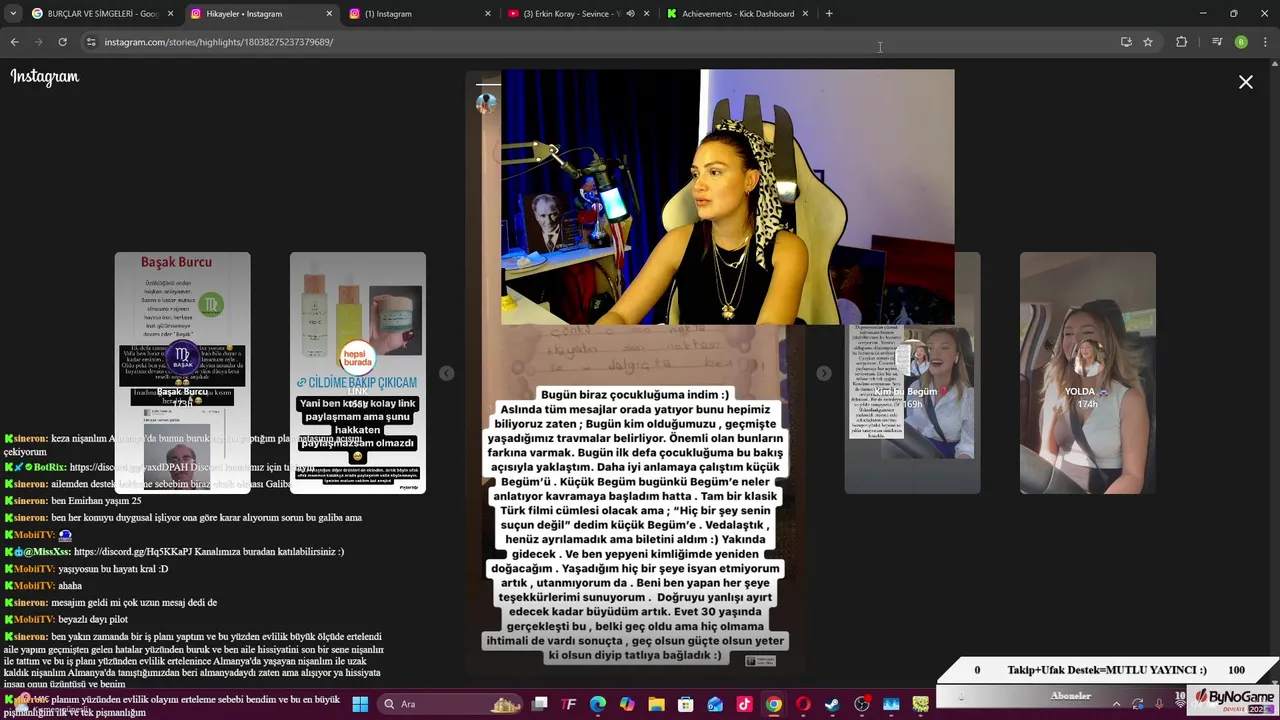
Task: Open Opera browser from the taskbar
Action: pyautogui.click(x=803, y=704)
